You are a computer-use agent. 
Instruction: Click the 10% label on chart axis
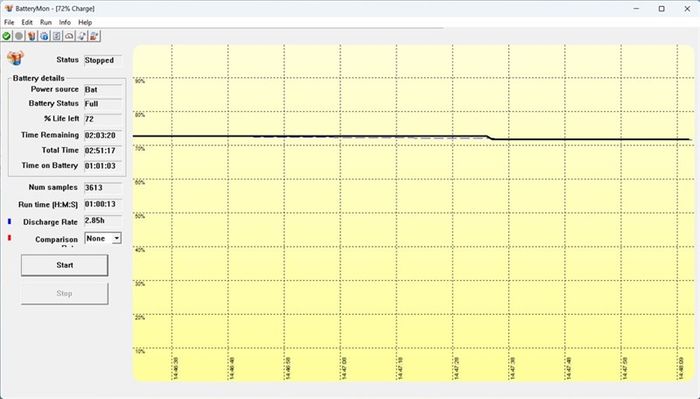pos(140,351)
